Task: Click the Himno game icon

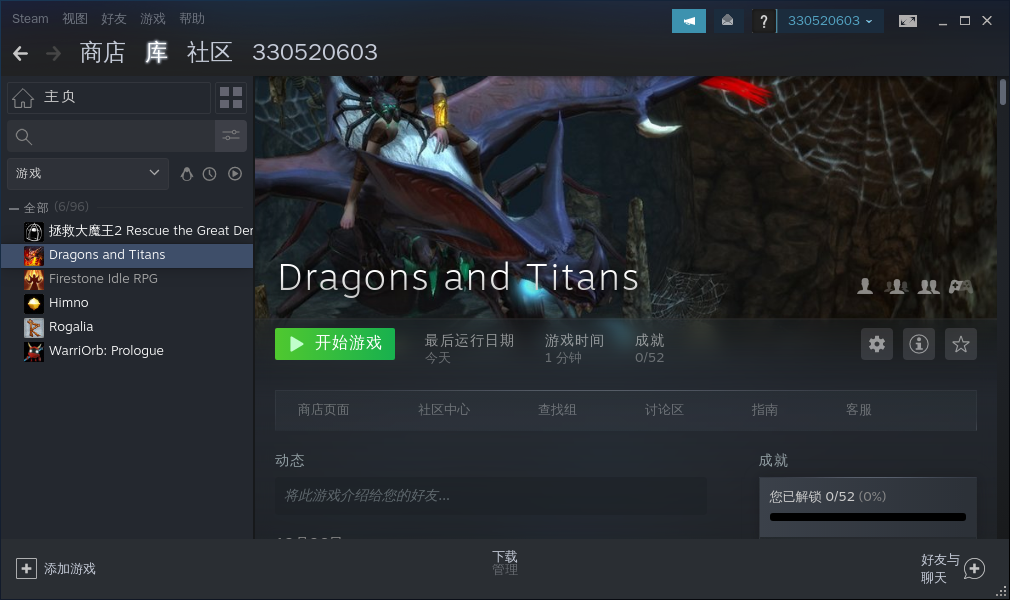Action: [x=33, y=304]
